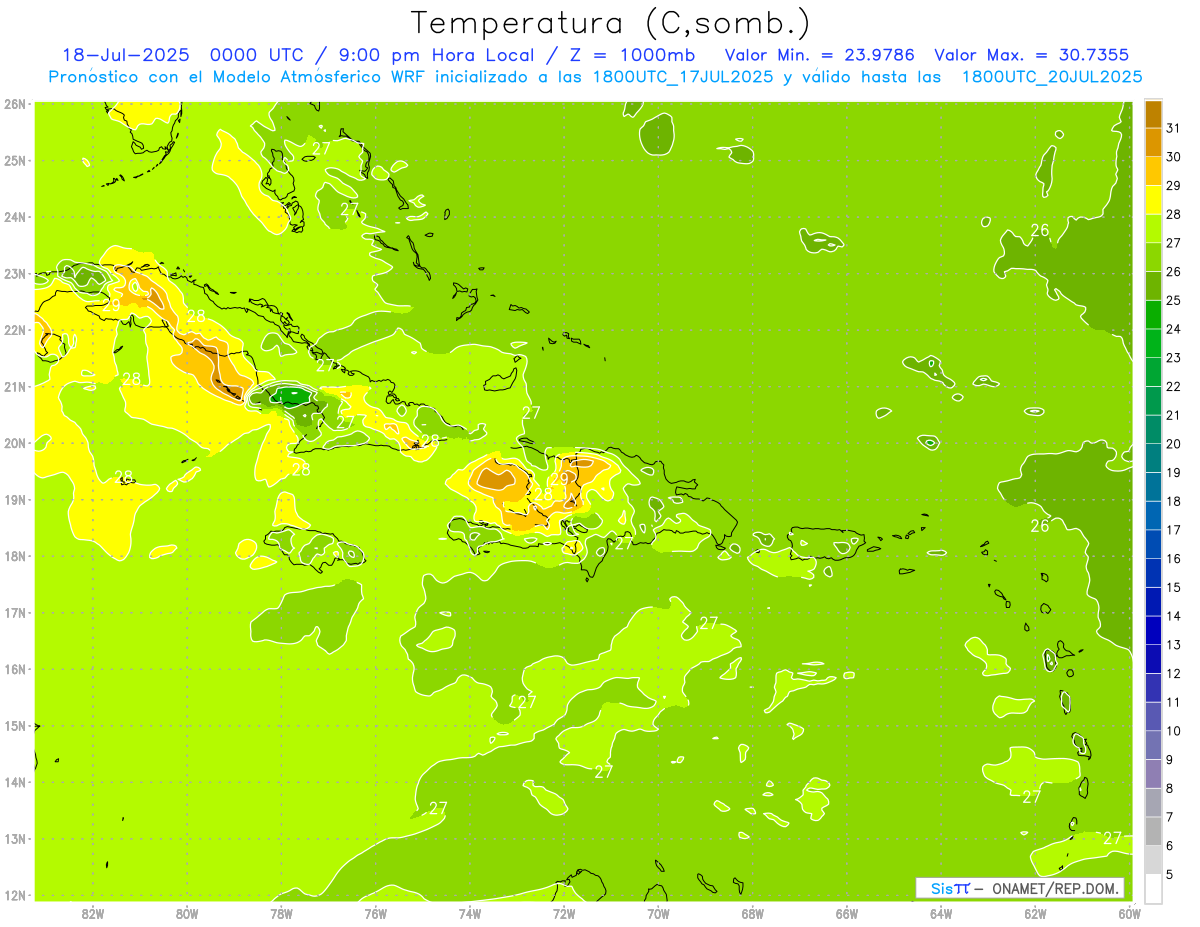This screenshot has width=1200, height=927.
Task: Click colorbar label "30"
Action: coord(1173,157)
